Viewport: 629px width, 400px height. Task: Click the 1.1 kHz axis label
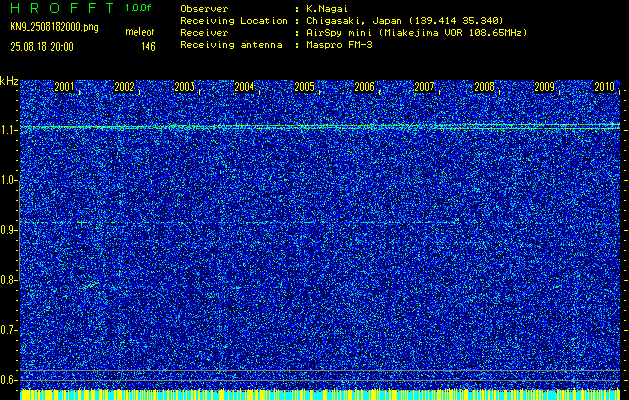pyautogui.click(x=8, y=130)
